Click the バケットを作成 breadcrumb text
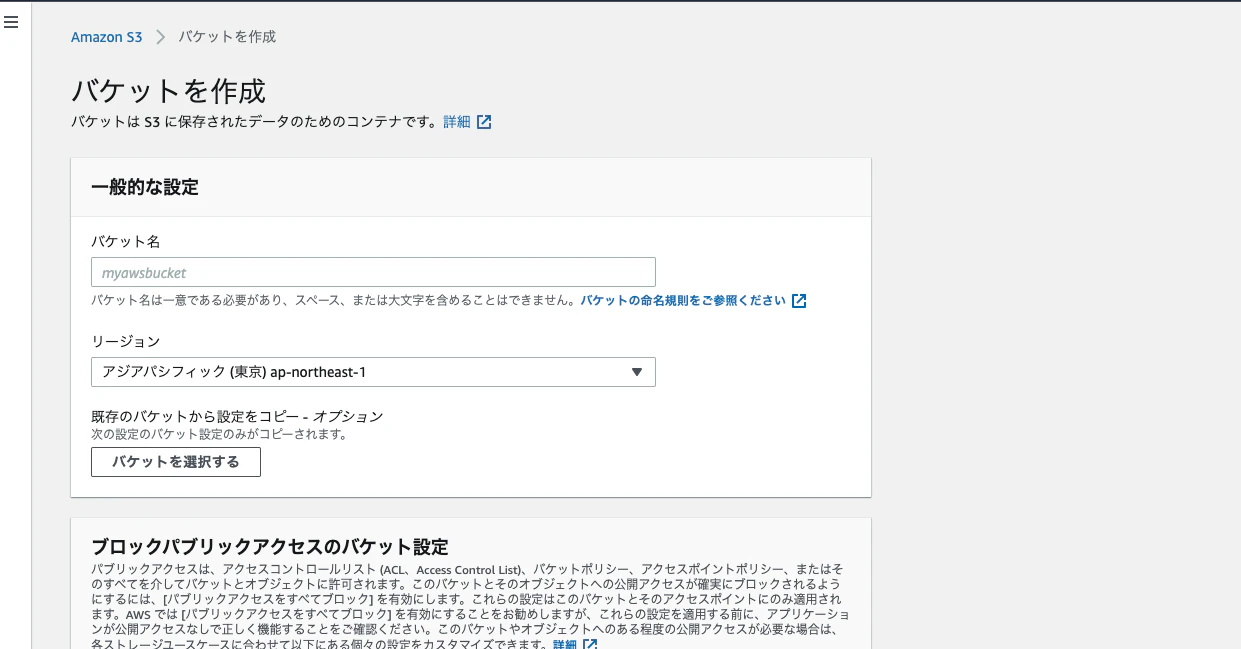 coord(227,37)
